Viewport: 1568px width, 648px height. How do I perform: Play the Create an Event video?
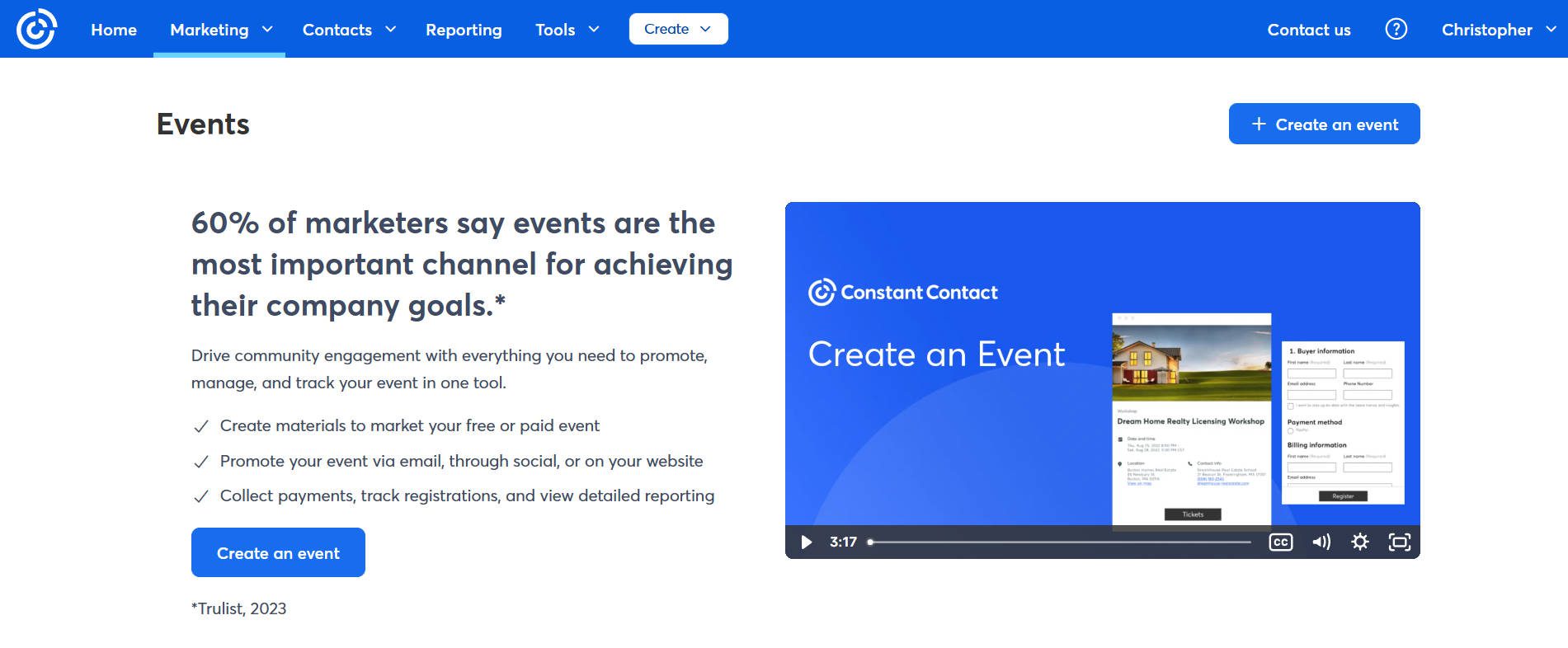pos(806,542)
